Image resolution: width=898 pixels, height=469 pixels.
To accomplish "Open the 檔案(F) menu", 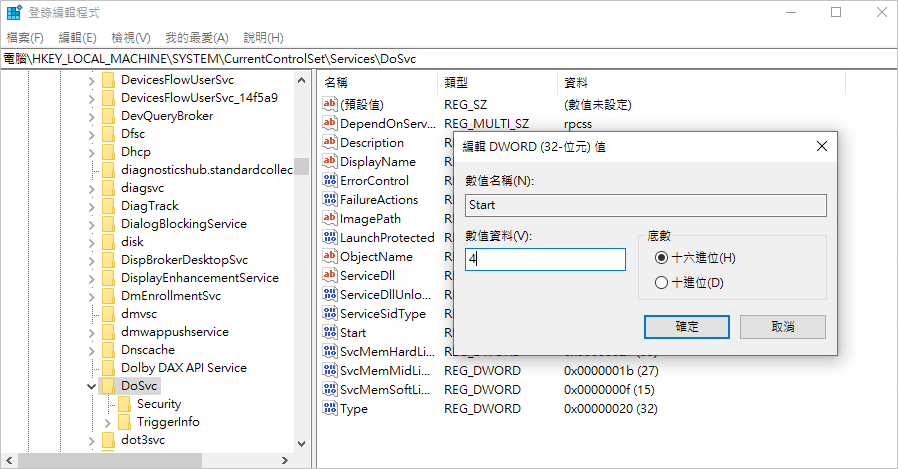I will (25, 38).
